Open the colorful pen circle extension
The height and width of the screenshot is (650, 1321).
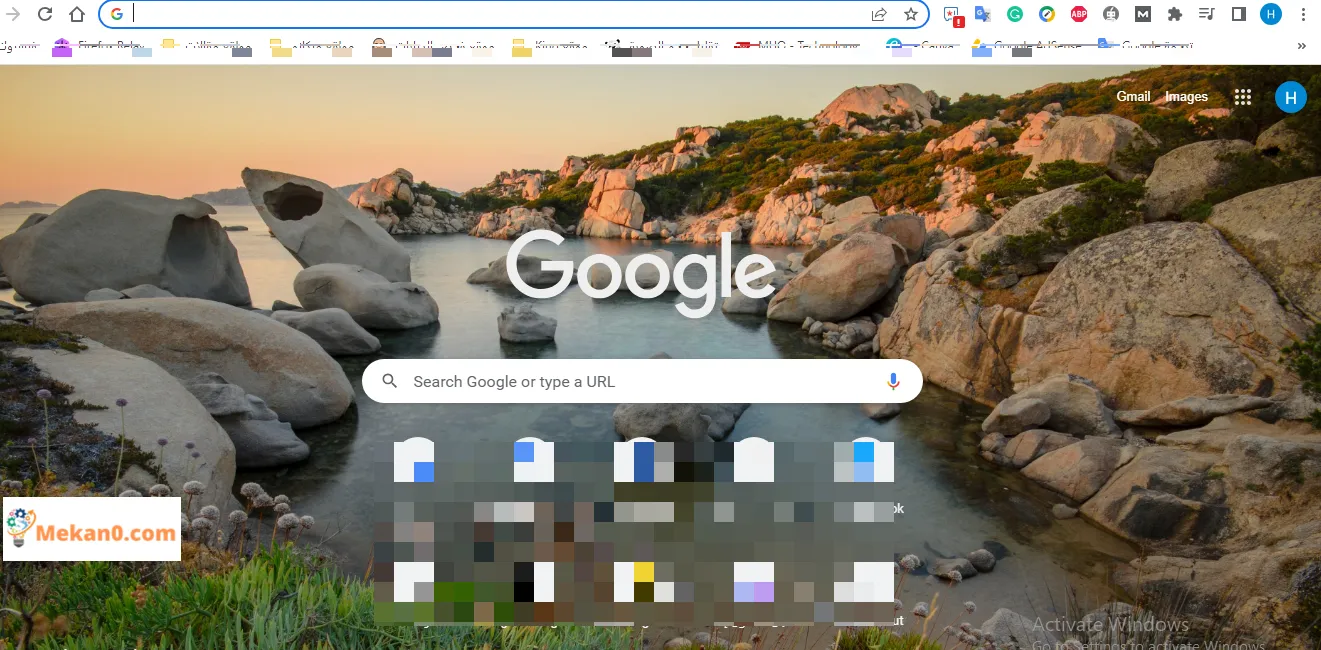1047,14
